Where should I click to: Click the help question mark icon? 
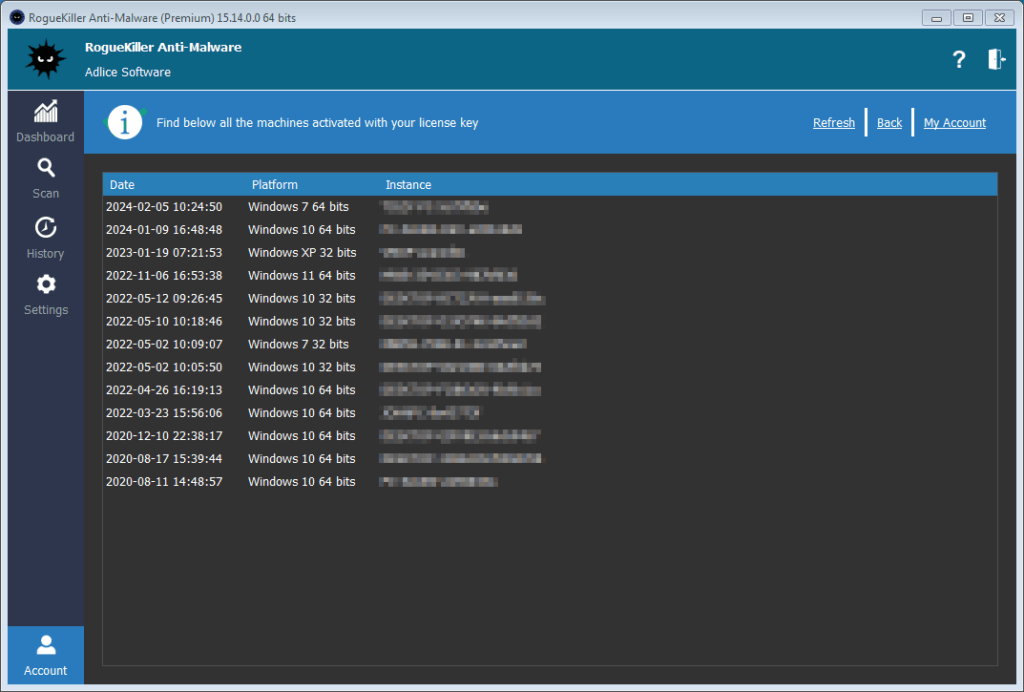click(x=958, y=60)
